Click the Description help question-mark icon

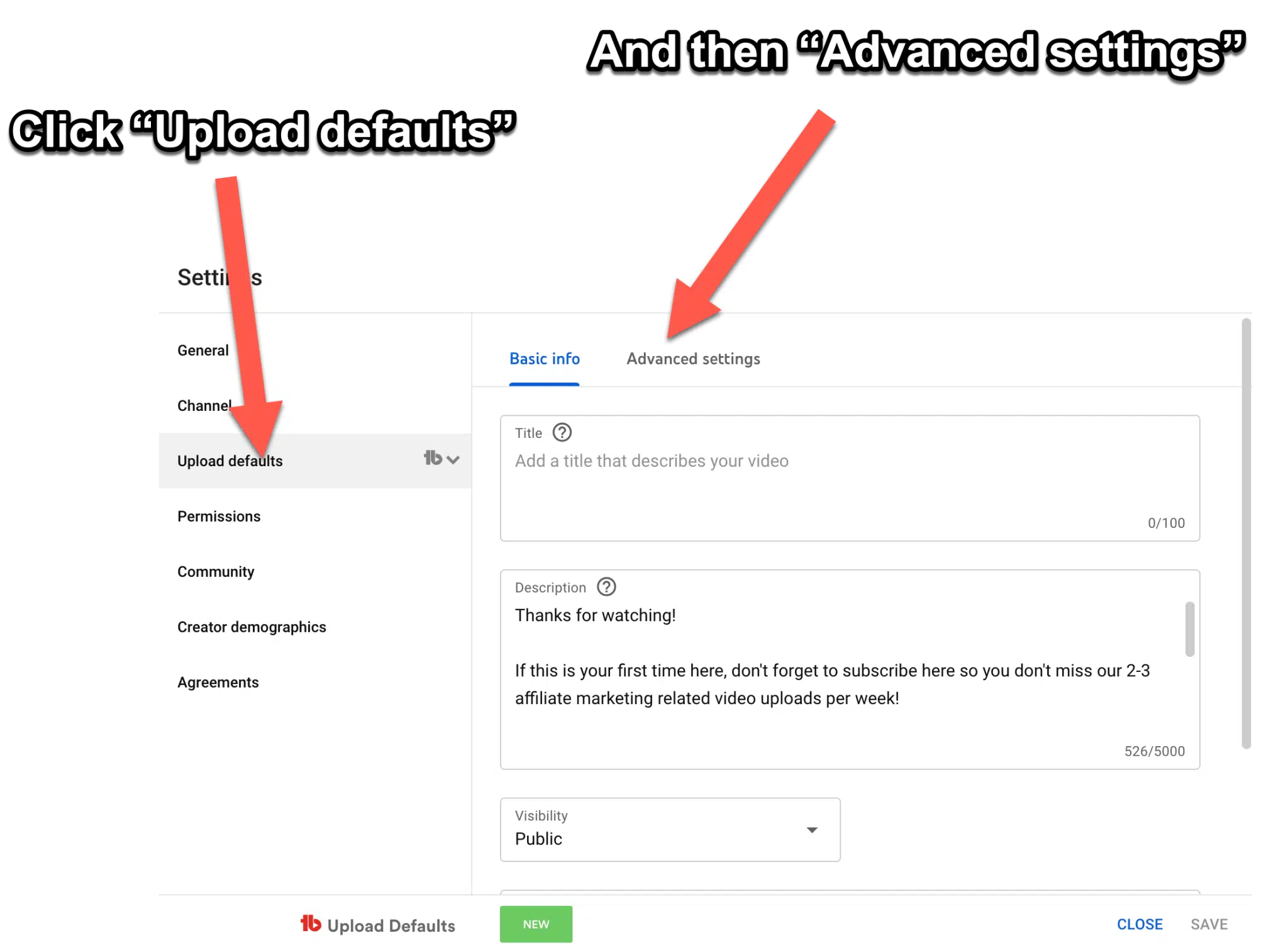tap(606, 587)
